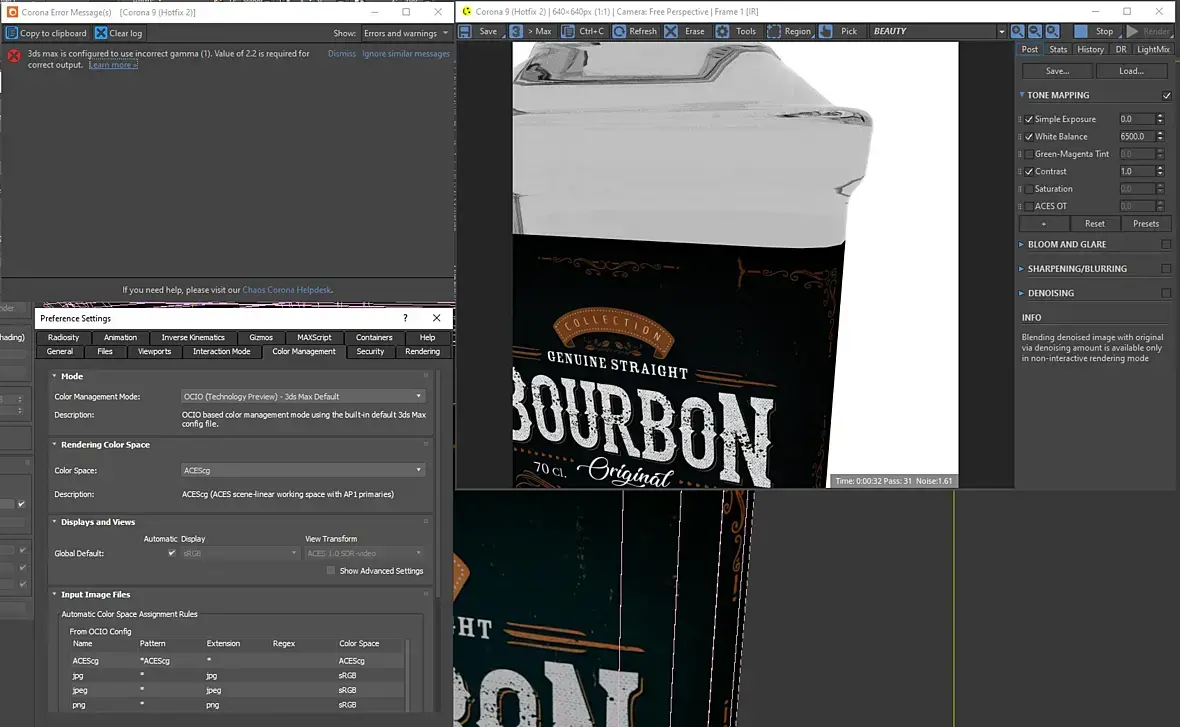Image resolution: width=1180 pixels, height=727 pixels.
Task: Toggle the Contrast checkbox
Action: 1029,171
